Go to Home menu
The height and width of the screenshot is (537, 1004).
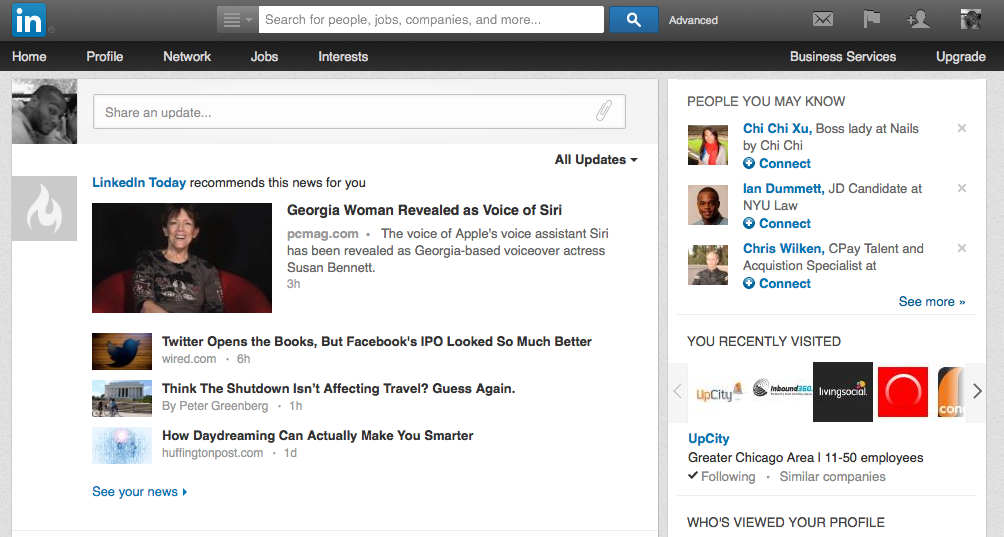coord(29,56)
